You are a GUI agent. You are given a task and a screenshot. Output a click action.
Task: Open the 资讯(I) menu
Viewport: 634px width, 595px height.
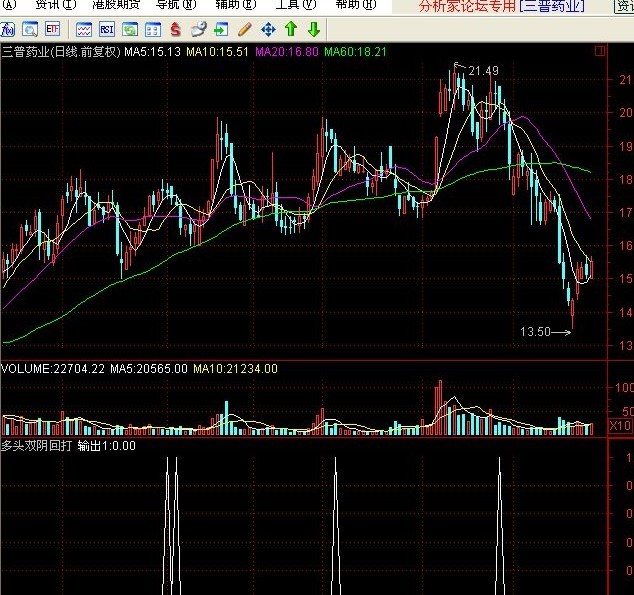(55, 5)
